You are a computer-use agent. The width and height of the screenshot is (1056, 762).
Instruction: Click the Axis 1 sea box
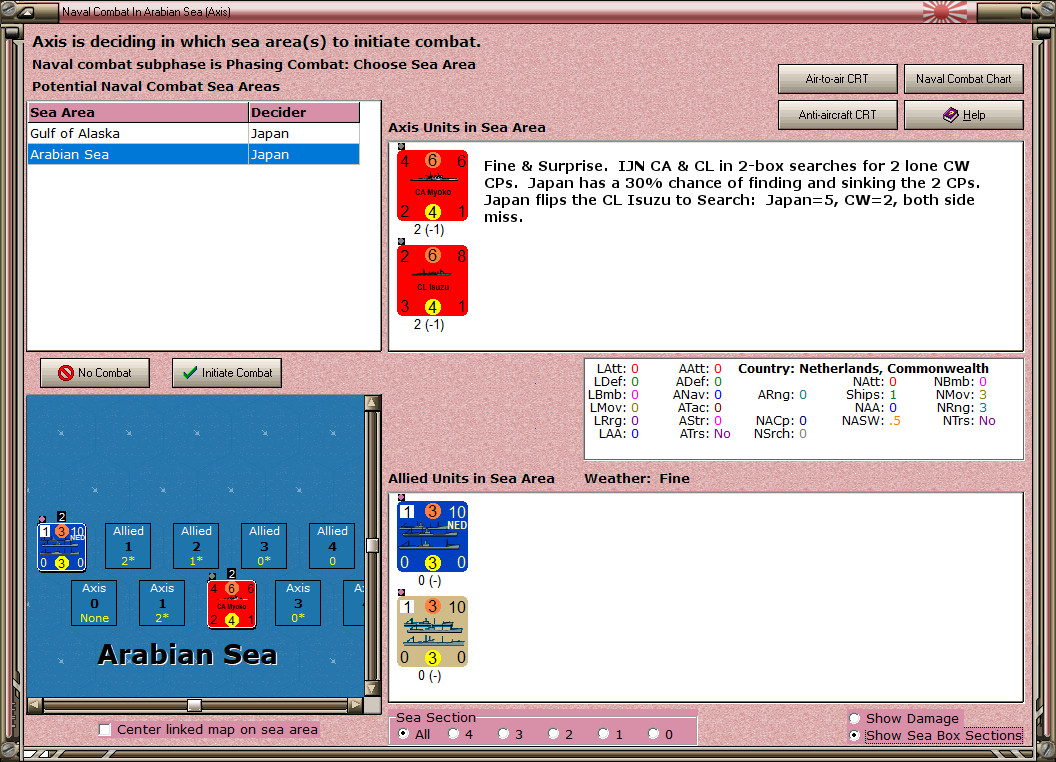point(162,603)
